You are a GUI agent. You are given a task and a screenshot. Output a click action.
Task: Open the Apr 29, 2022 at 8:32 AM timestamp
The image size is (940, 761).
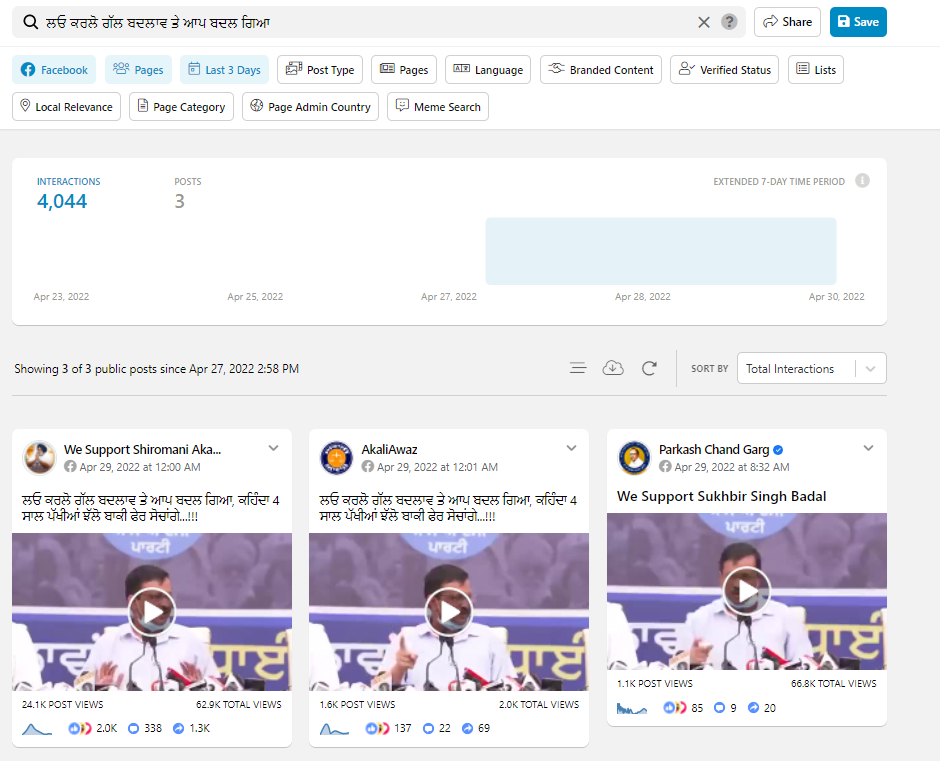(732, 467)
